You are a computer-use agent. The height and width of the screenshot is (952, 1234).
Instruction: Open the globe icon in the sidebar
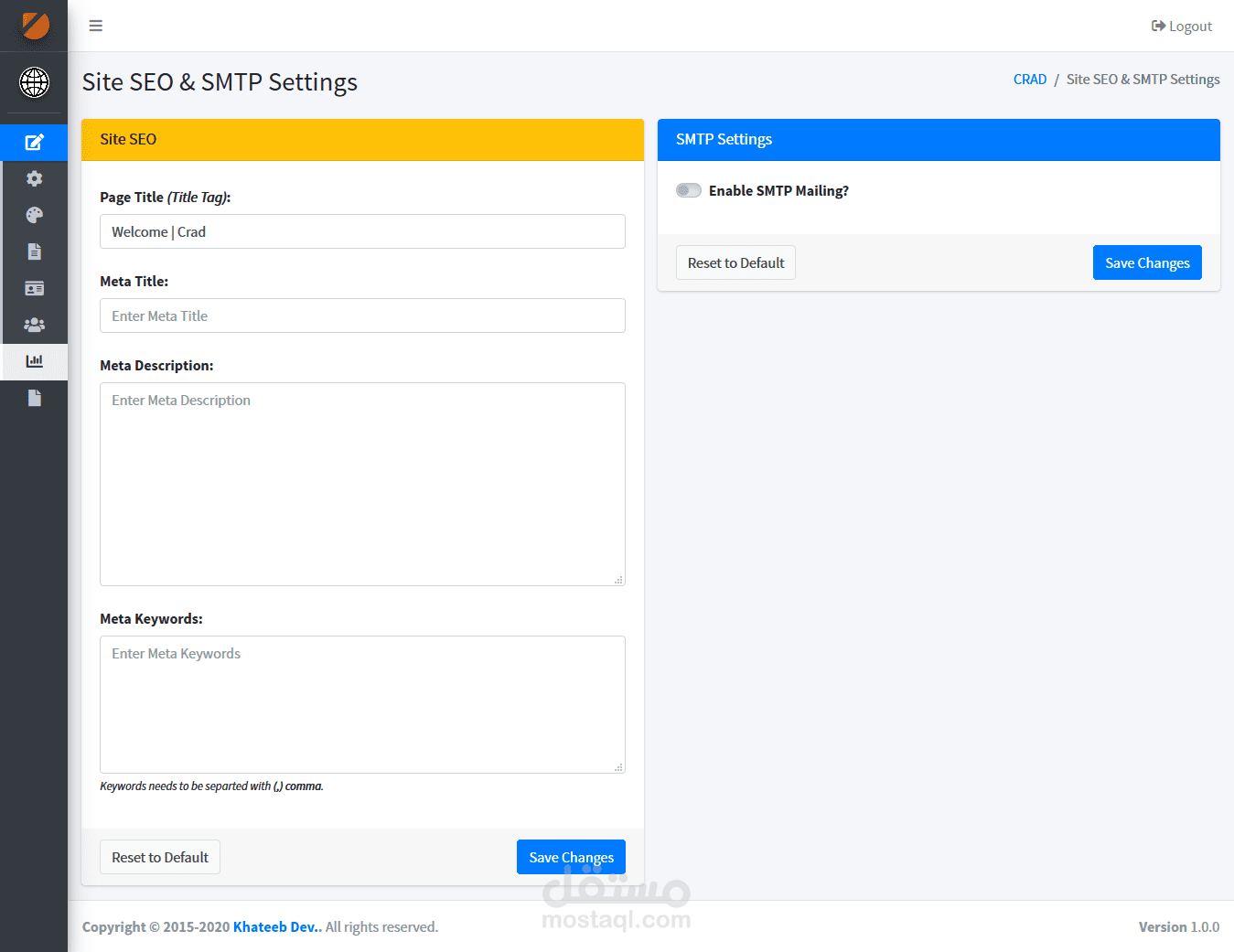coord(35,82)
